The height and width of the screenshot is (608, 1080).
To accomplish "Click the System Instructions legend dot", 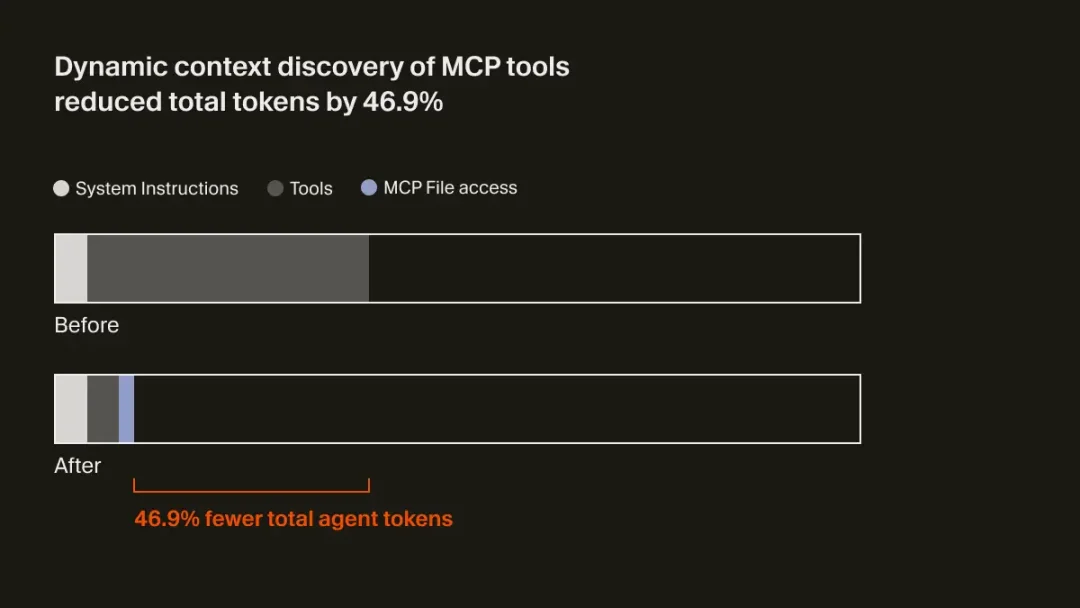I will coord(61,188).
